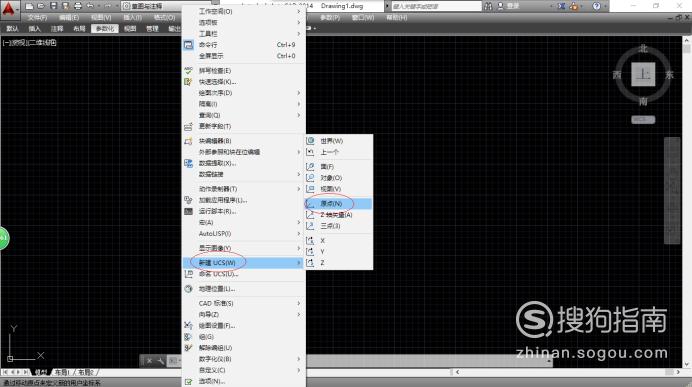The height and width of the screenshot is (387, 692).
Task: Click the World (W) UCS globe icon
Action: pos(310,141)
